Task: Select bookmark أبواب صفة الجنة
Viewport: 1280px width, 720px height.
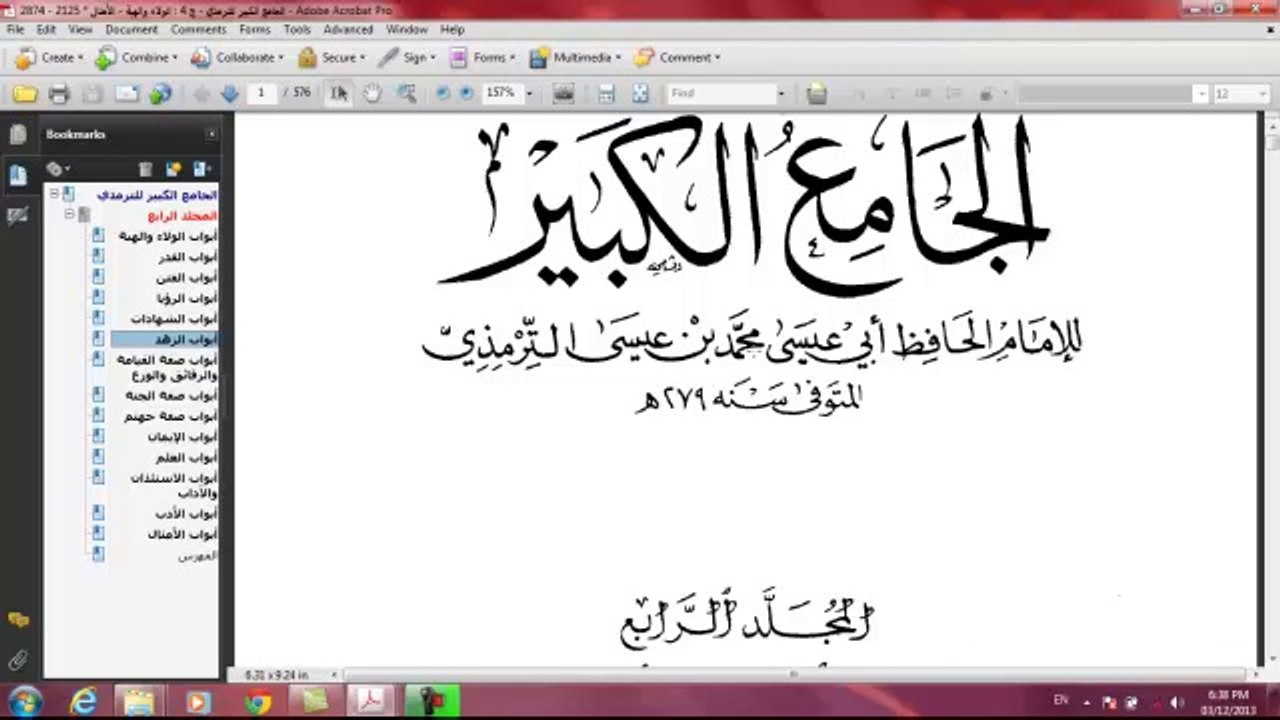Action: tap(171, 395)
